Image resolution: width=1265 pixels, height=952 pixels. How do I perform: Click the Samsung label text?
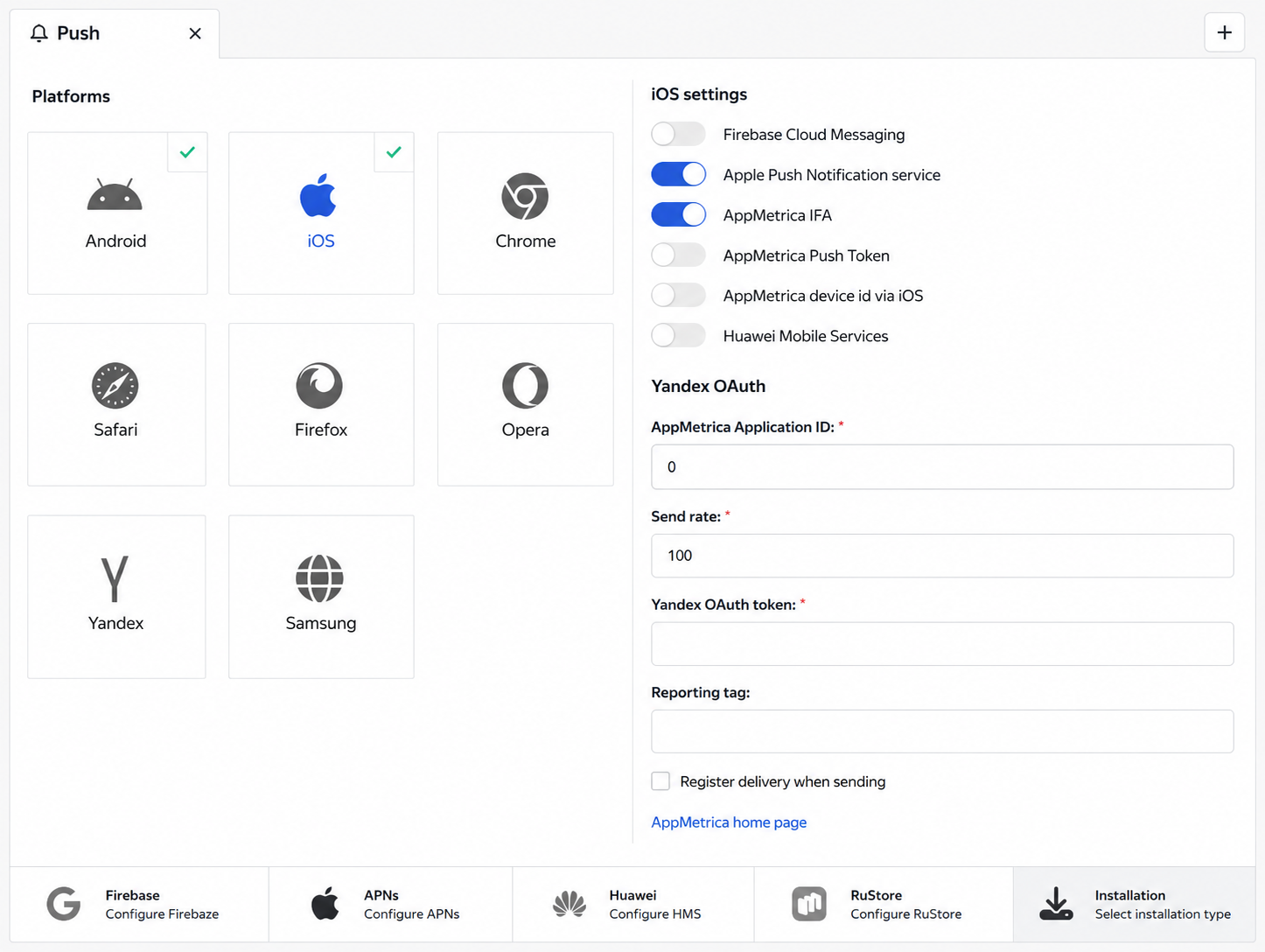320,623
